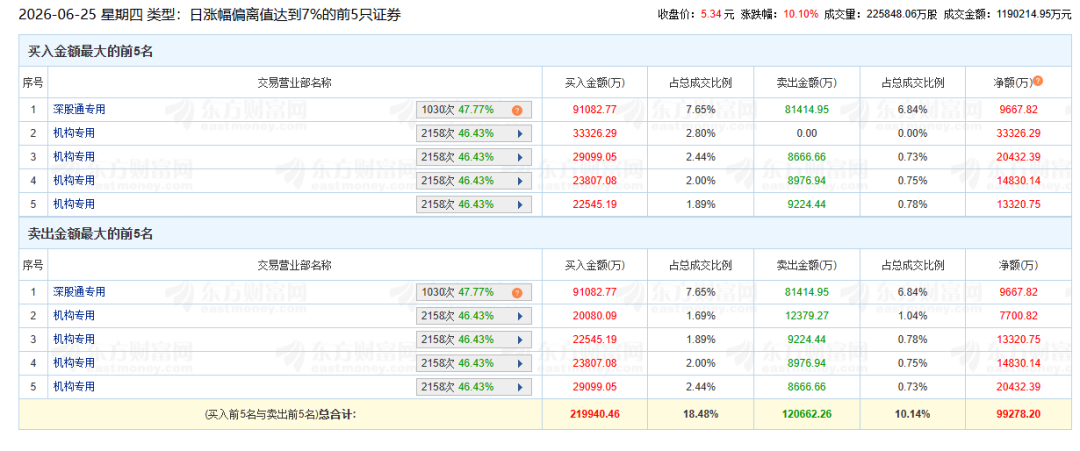The image size is (1080, 451).
Task: Click the 1.69% ratio cell
Action: coord(700,316)
